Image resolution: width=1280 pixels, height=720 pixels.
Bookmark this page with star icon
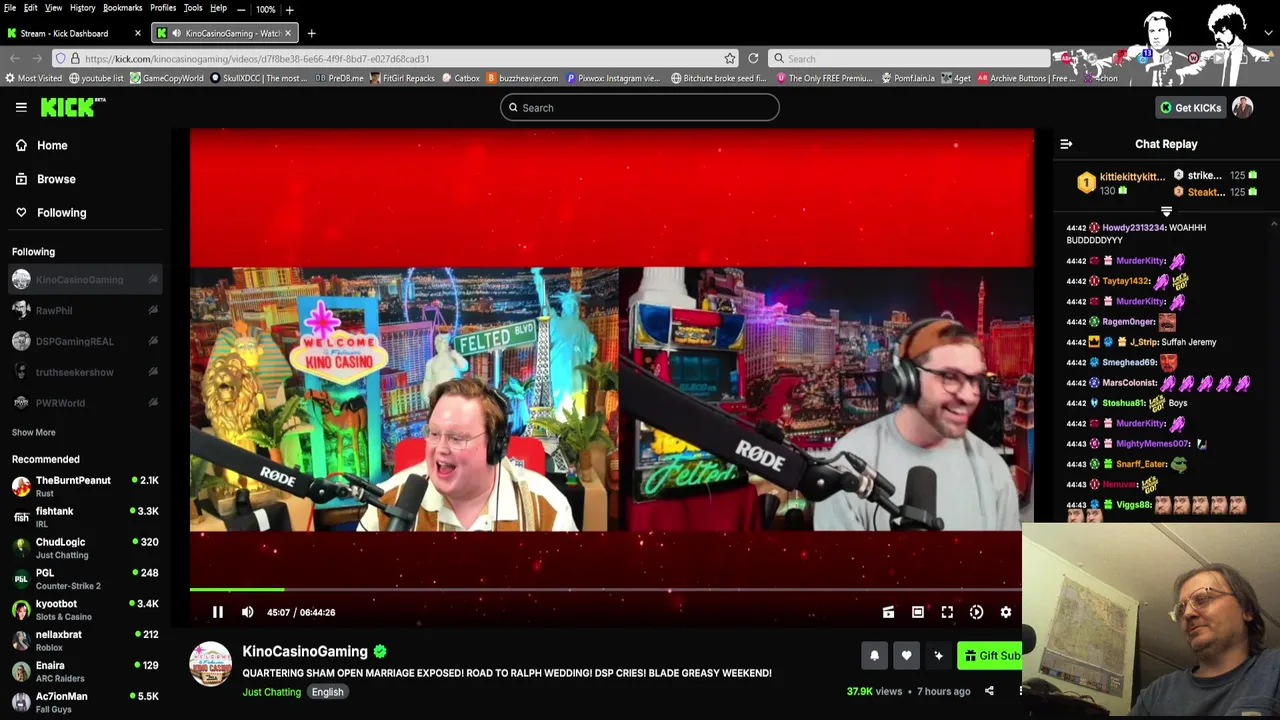click(730, 58)
